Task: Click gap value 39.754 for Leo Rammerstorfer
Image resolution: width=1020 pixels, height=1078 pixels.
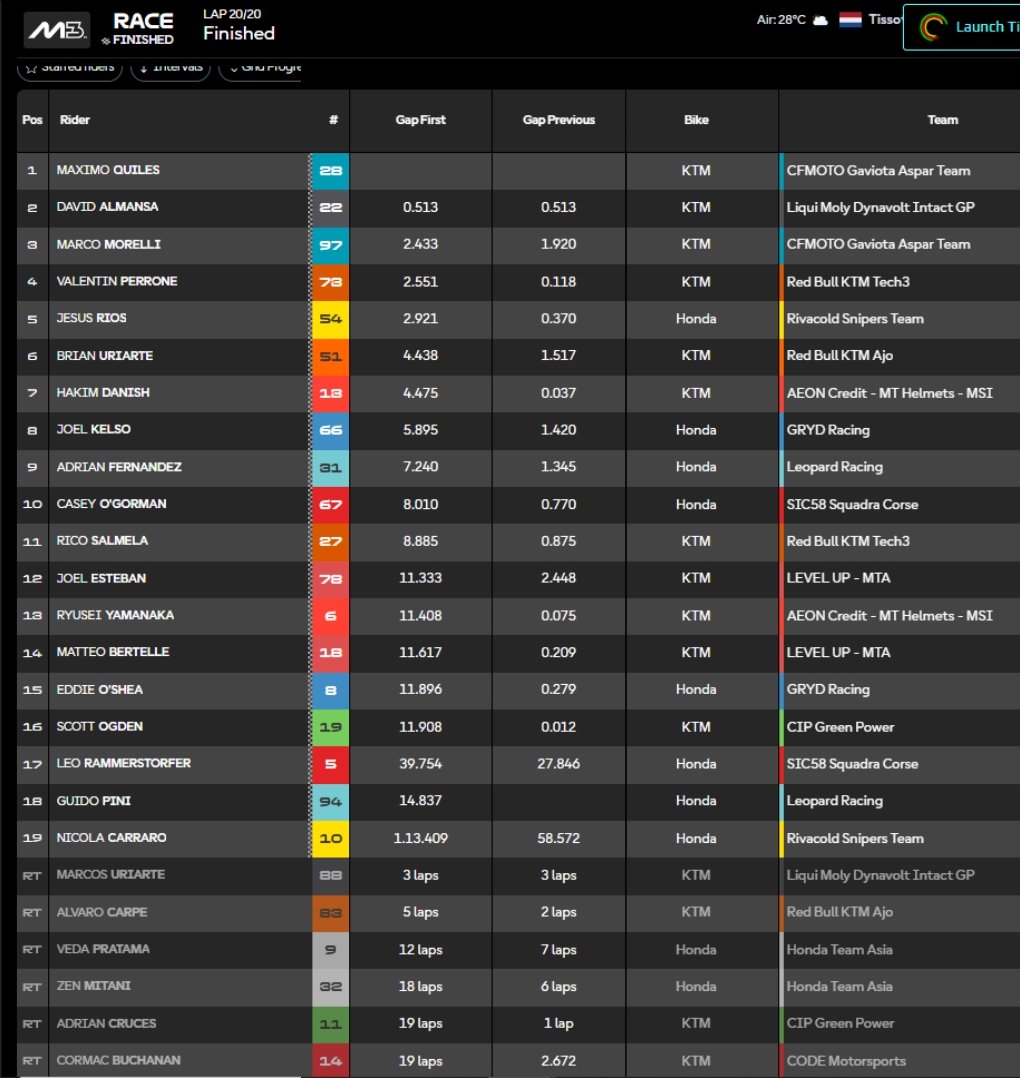Action: point(421,764)
